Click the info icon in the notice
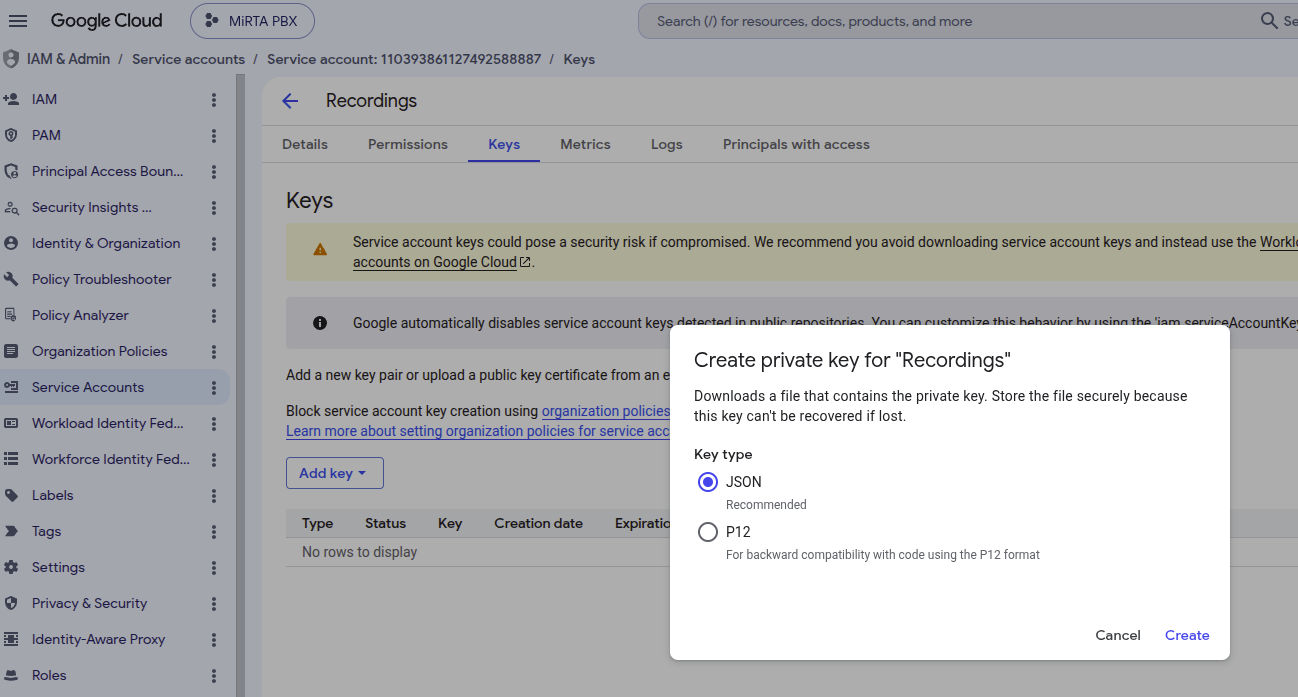Viewport: 1298px width, 697px height. pos(320,323)
